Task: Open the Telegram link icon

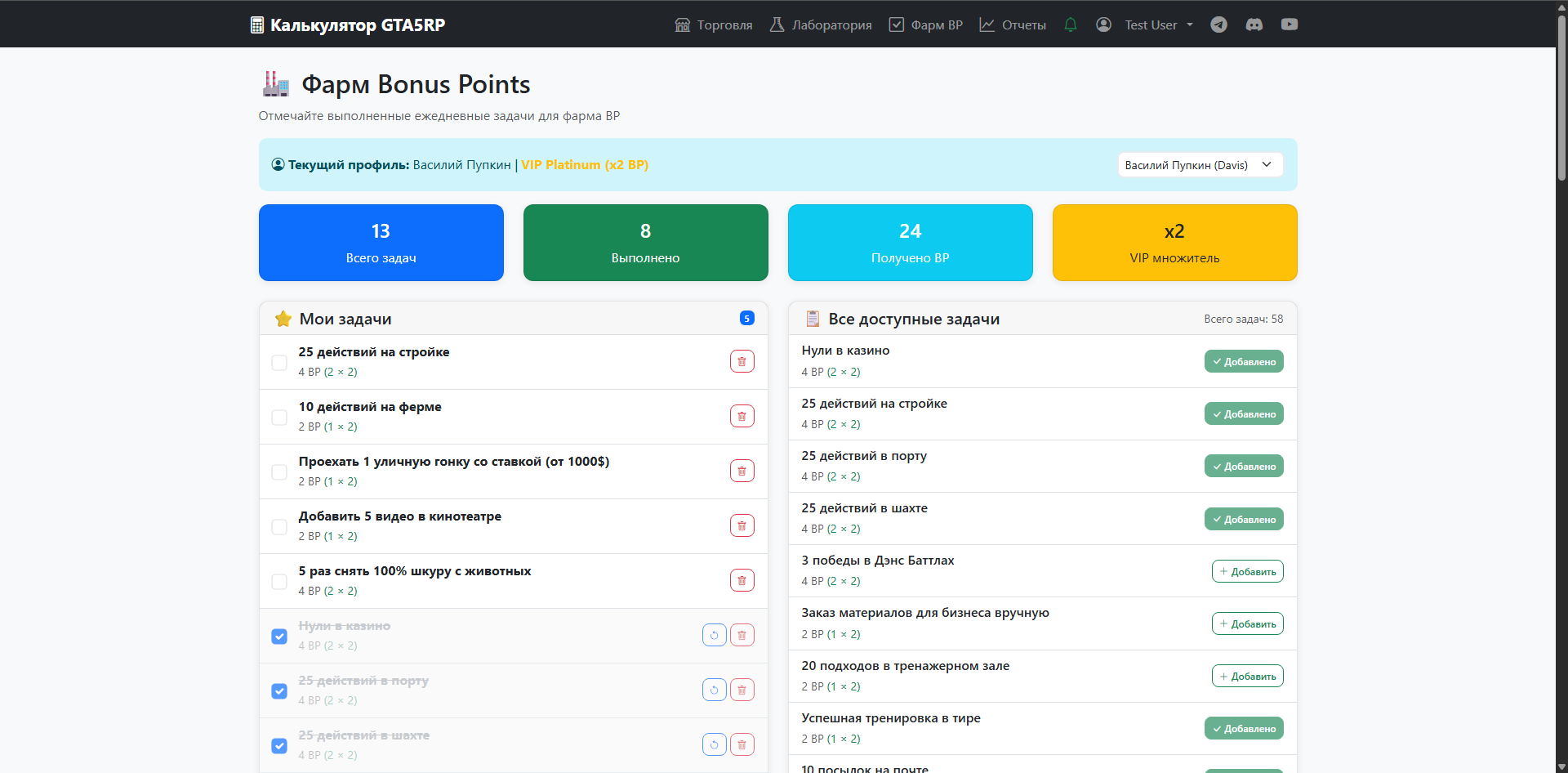Action: tap(1218, 25)
